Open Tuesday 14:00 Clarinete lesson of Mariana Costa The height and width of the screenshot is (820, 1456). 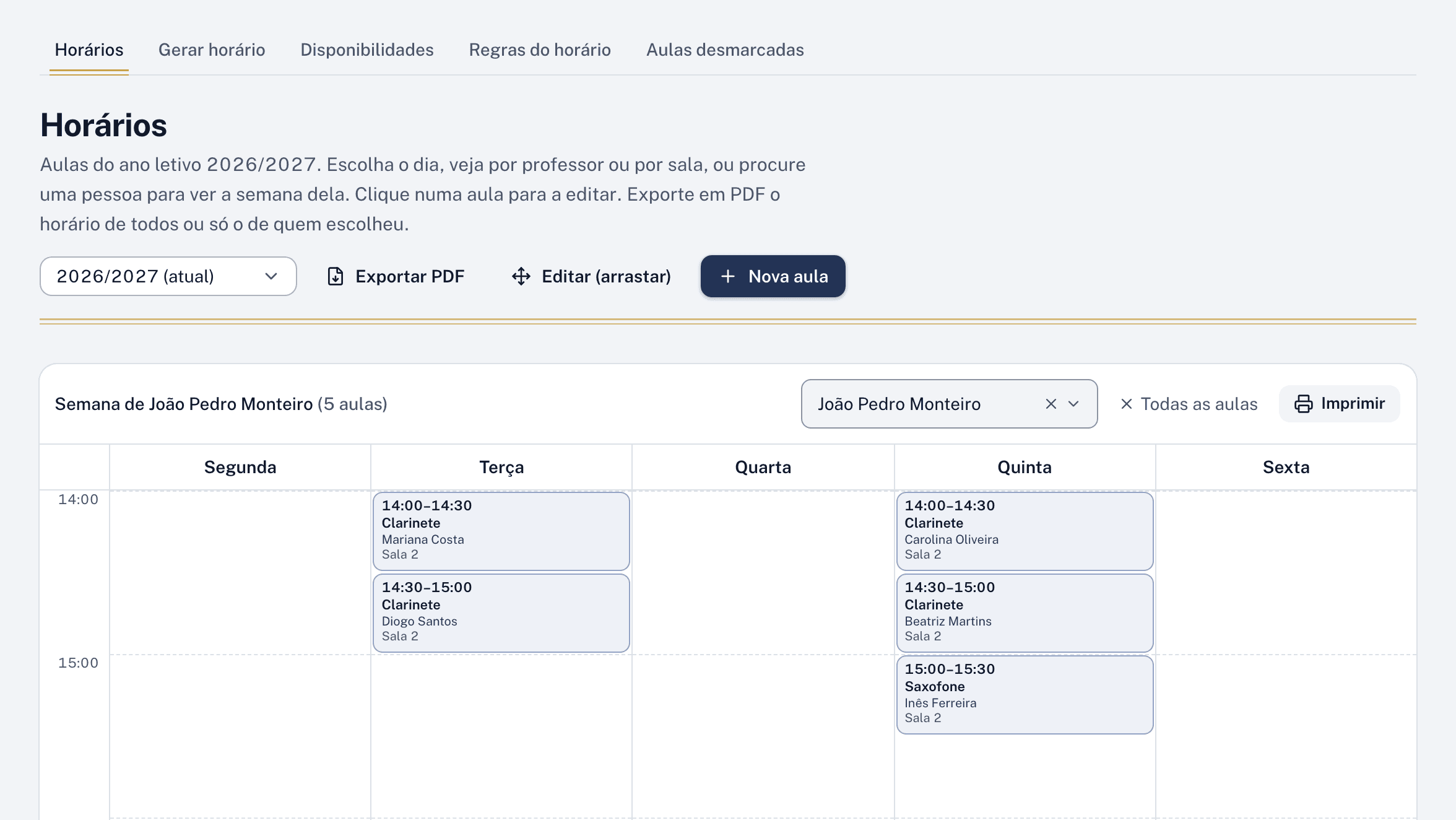coord(501,531)
